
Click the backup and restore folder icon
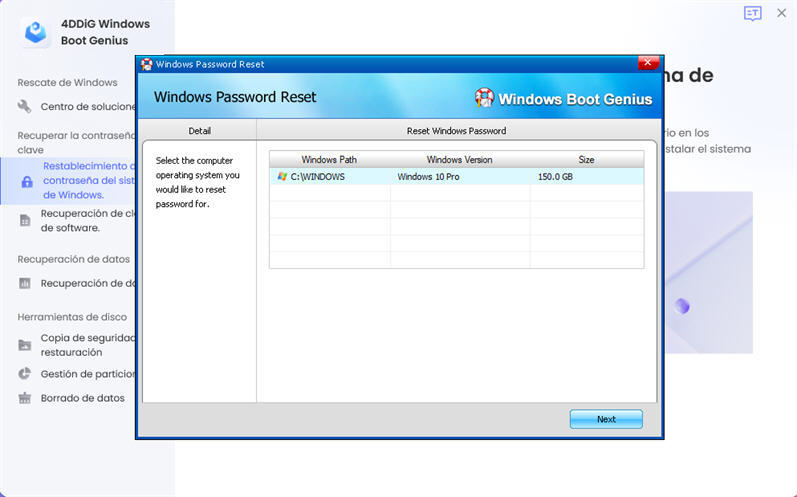tap(25, 345)
